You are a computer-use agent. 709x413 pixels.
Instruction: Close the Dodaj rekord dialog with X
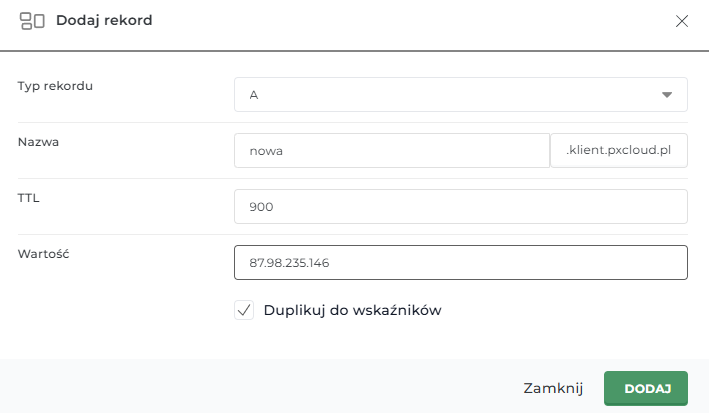682,20
